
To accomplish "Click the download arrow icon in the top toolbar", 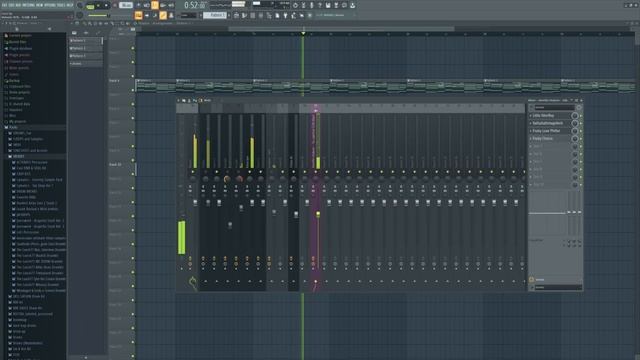I will click(x=352, y=5).
